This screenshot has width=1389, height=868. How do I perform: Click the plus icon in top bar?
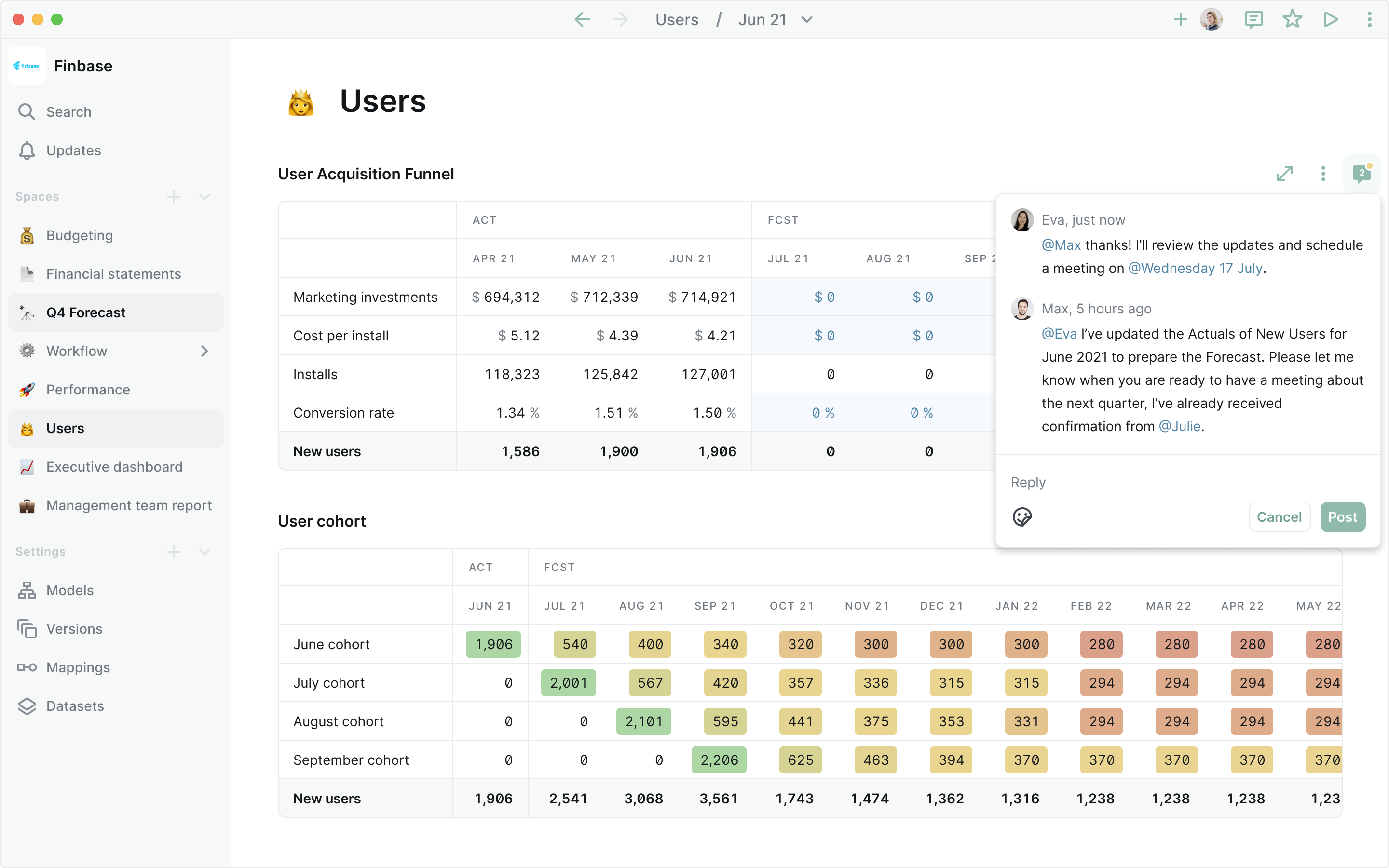(1180, 19)
